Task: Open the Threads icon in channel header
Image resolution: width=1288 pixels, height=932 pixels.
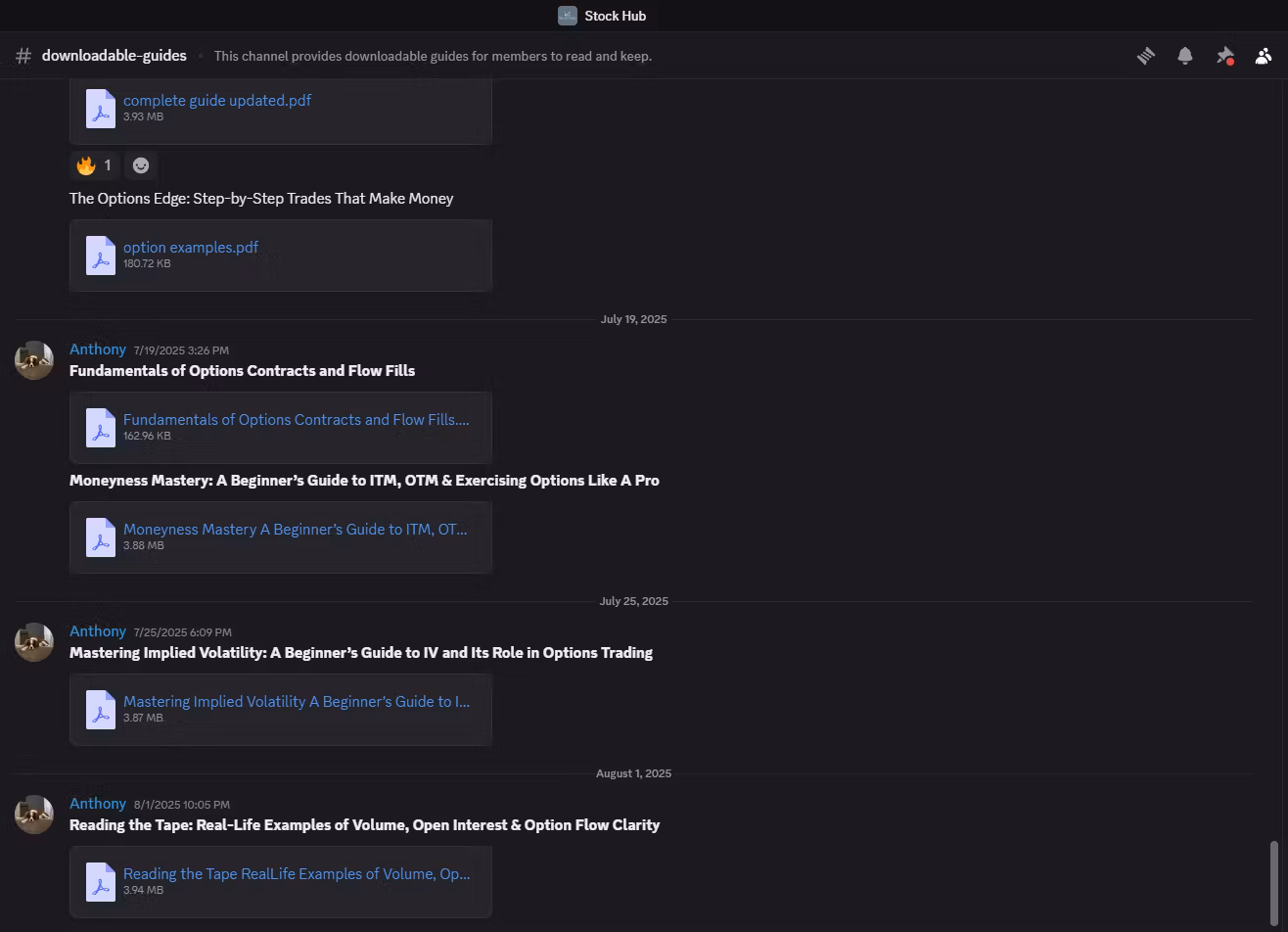Action: tap(1145, 56)
